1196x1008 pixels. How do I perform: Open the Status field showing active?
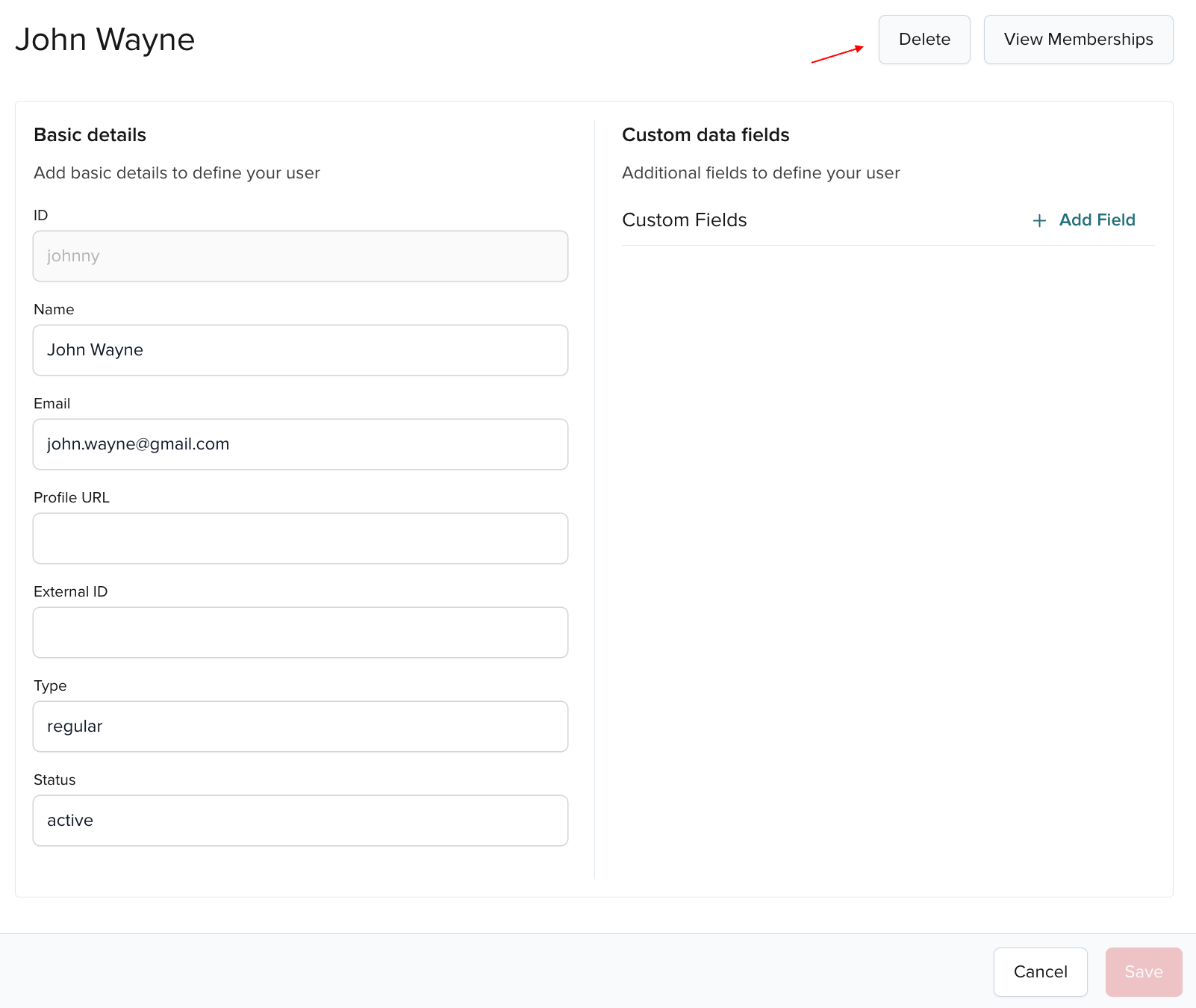tap(300, 821)
